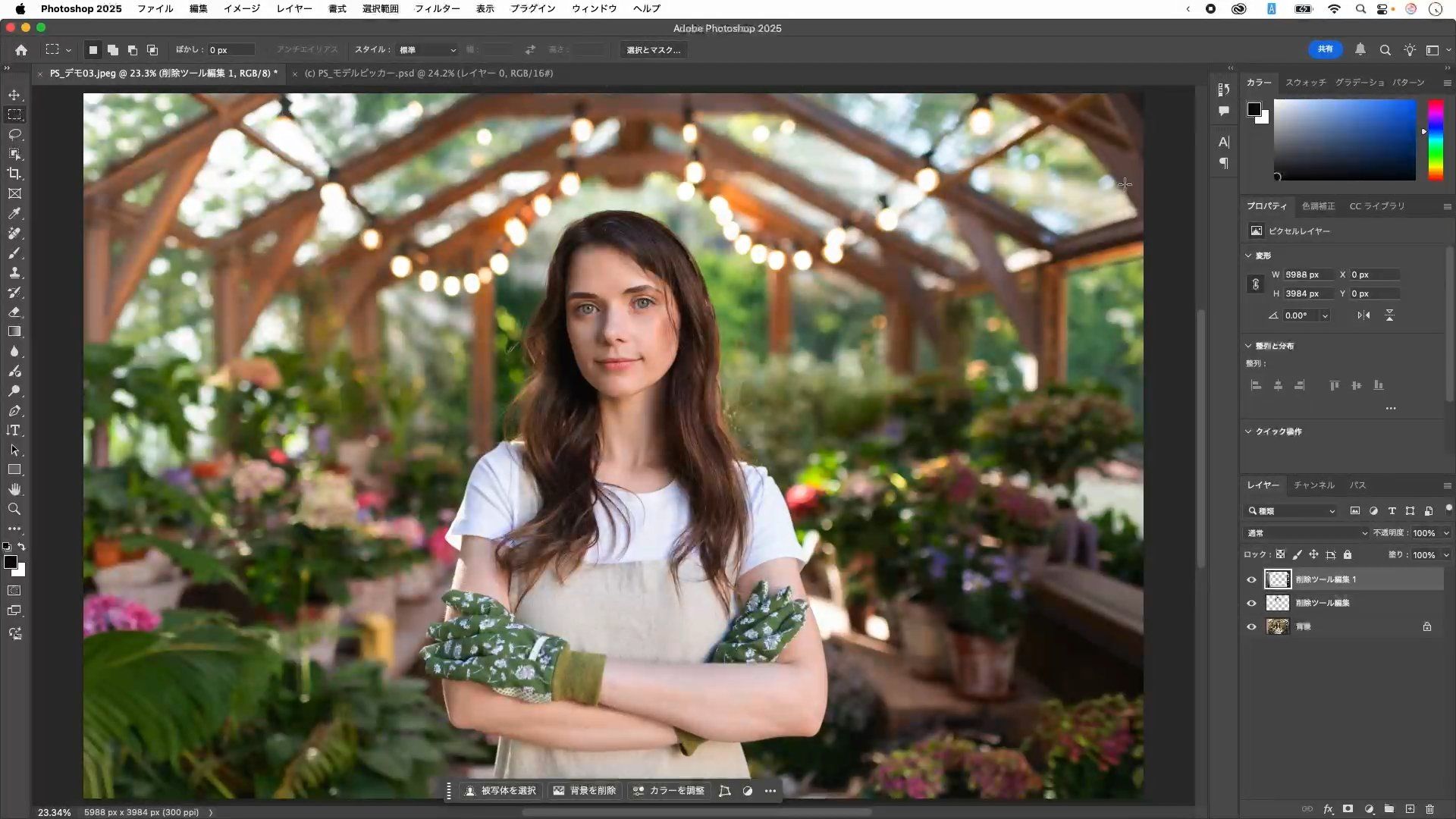Image resolution: width=1456 pixels, height=819 pixels.
Task: Hide the 背景 layer
Action: click(x=1251, y=626)
